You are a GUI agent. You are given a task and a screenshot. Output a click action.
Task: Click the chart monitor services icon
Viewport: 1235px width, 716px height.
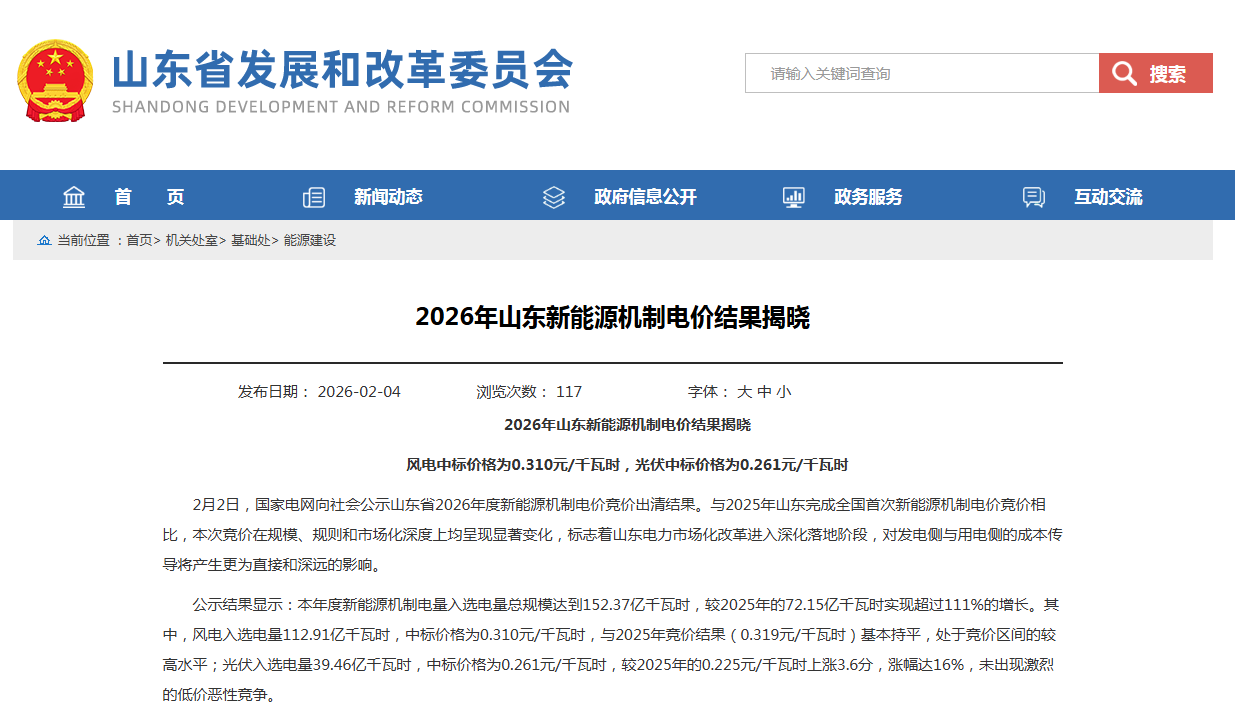(x=794, y=197)
